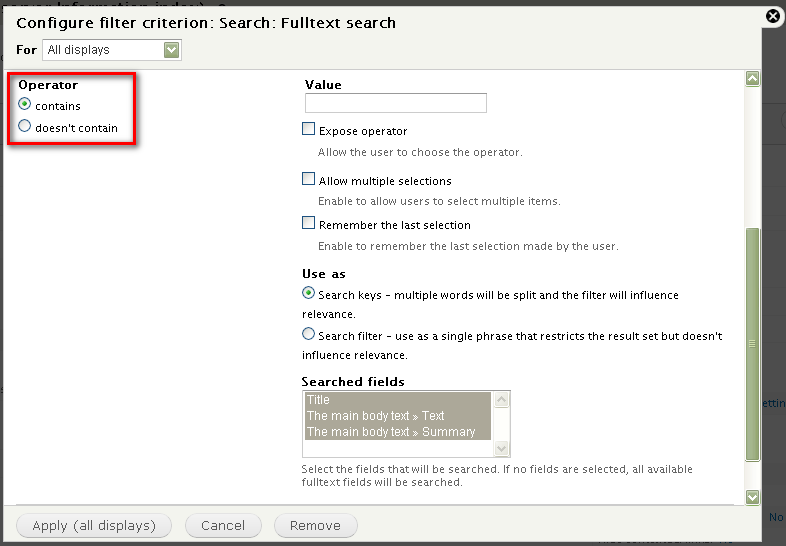Toggle Remember the last selection
Image resolution: width=786 pixels, height=546 pixels.
tap(309, 224)
